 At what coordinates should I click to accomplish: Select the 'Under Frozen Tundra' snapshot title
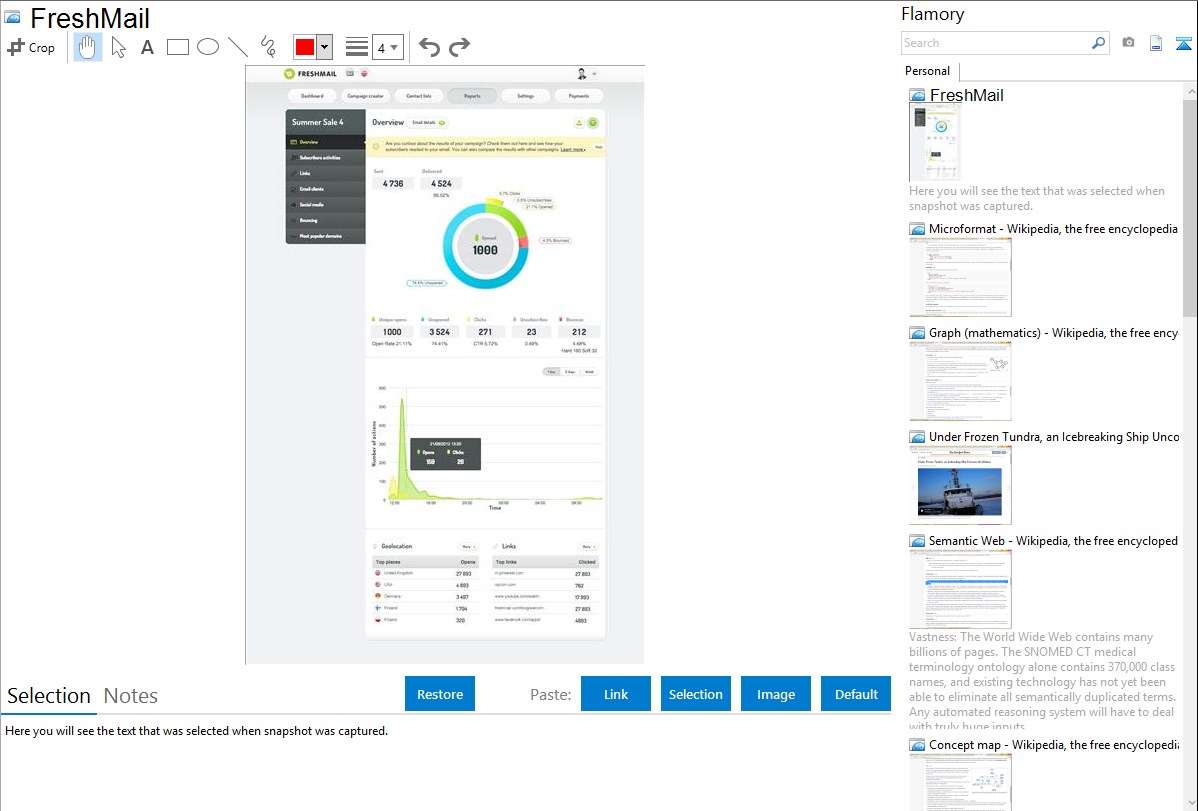(x=1054, y=436)
